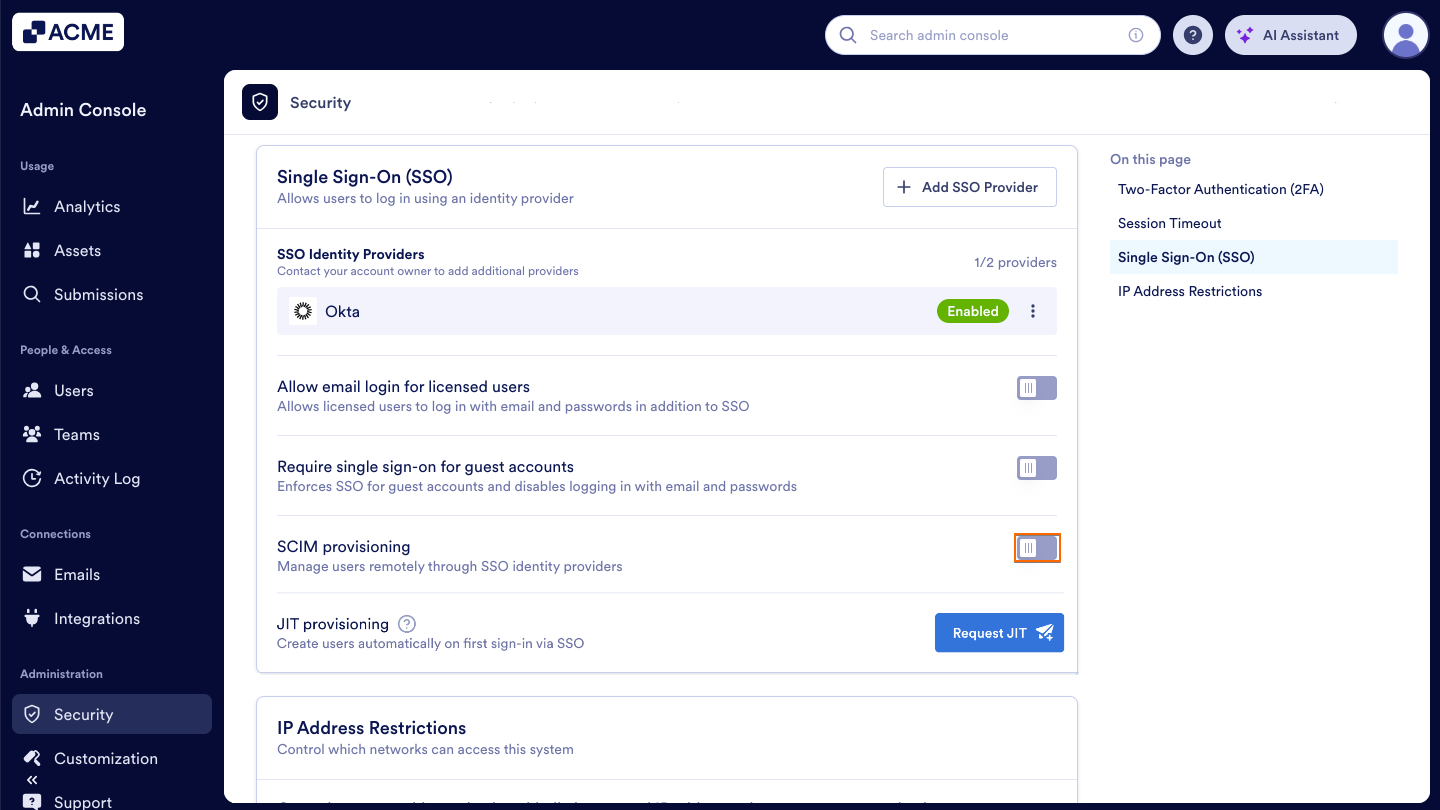Click the admin console search field
Viewport: 1440px width, 810px height.
click(x=992, y=34)
